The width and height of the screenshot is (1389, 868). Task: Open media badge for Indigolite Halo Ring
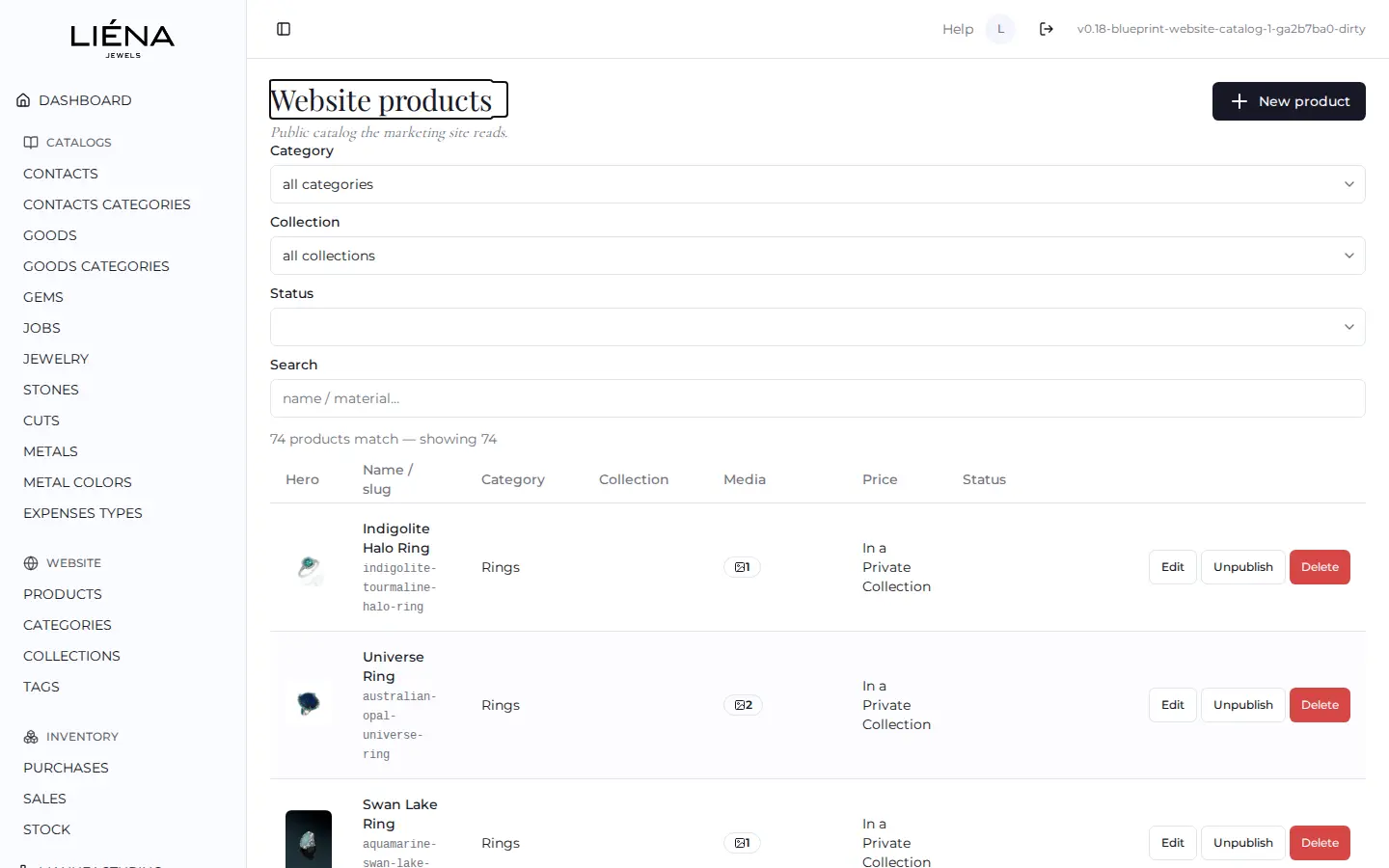tap(742, 567)
